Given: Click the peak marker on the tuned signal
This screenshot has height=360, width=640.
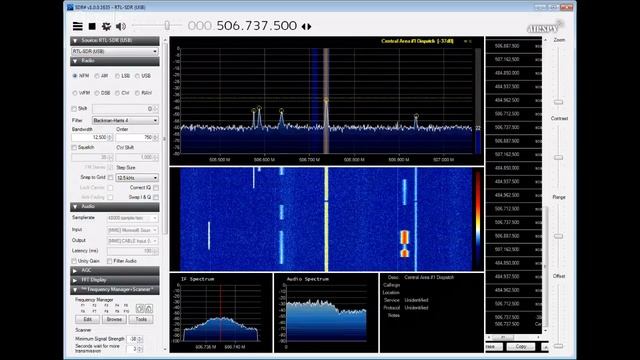Looking at the screenshot, I should click(x=326, y=100).
